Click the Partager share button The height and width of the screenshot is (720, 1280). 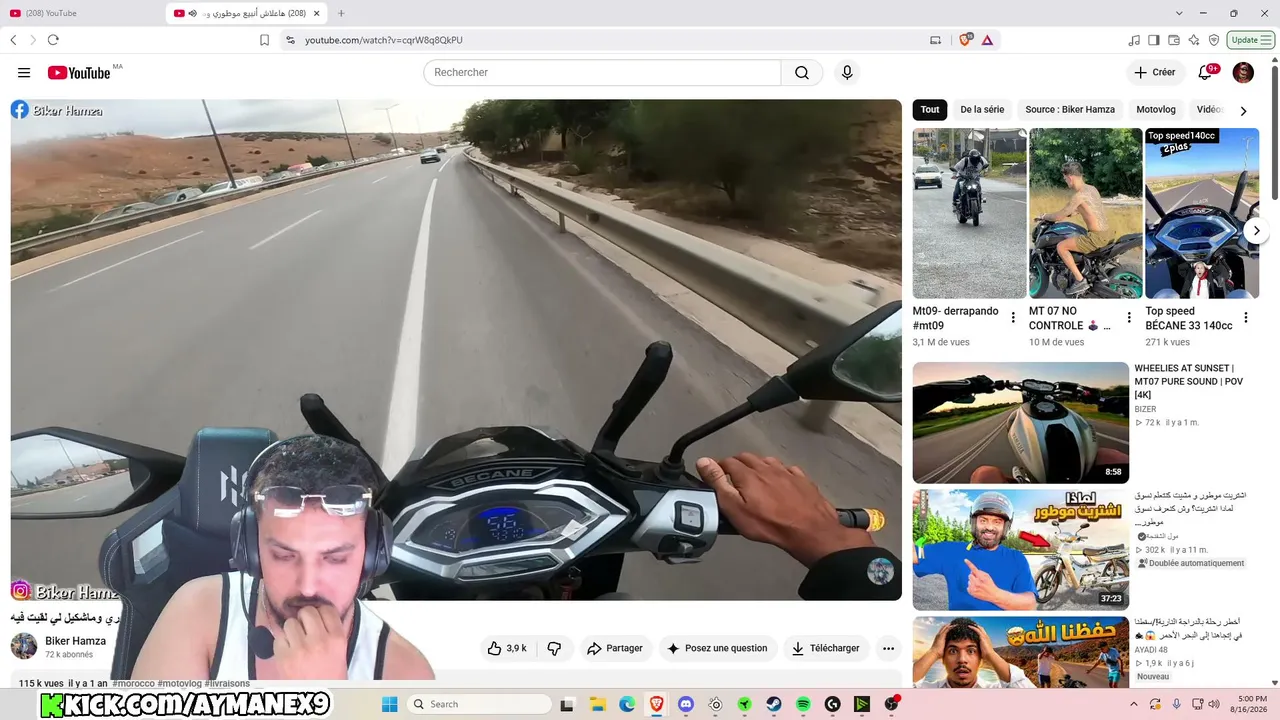pyautogui.click(x=615, y=648)
